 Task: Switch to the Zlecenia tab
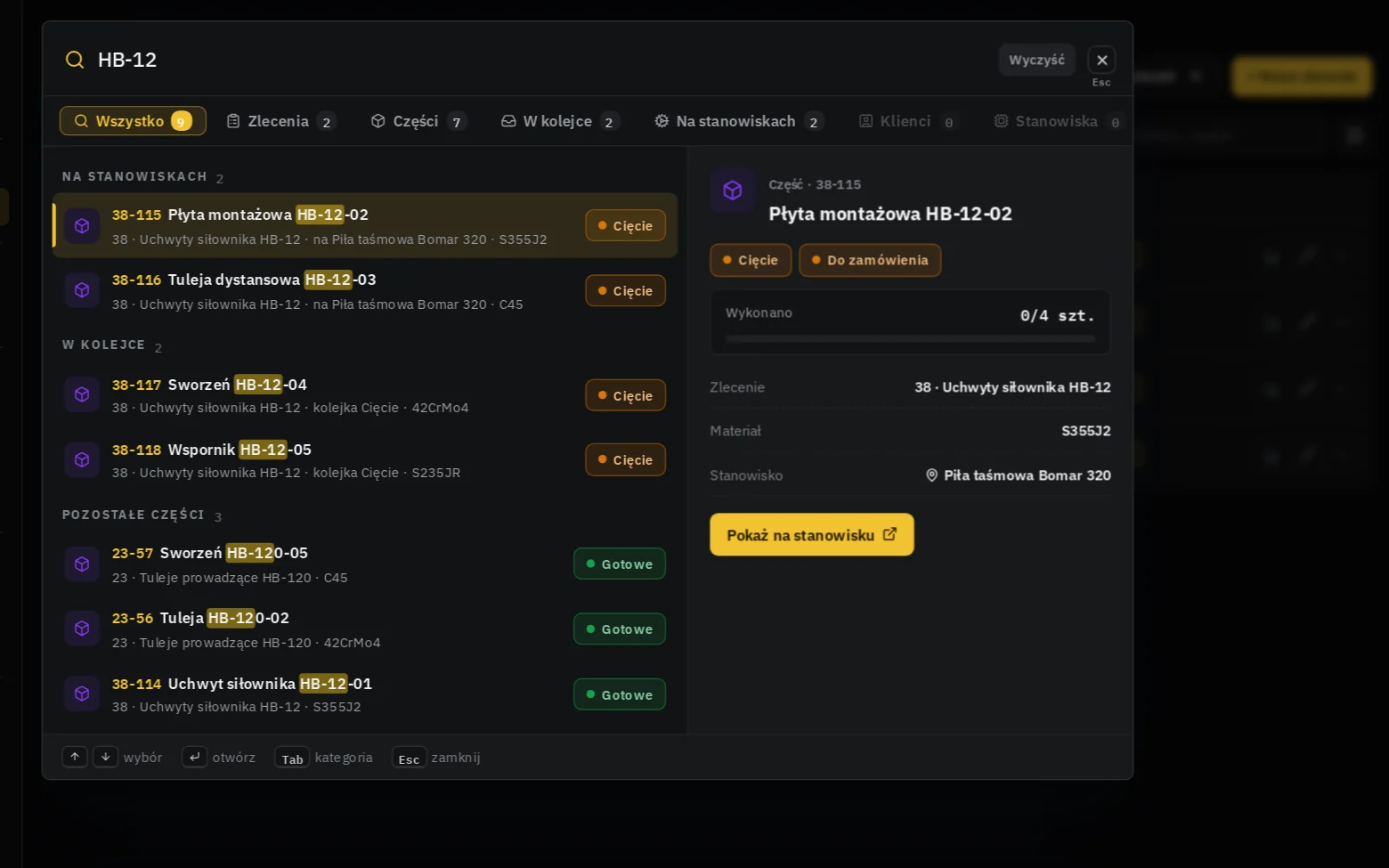point(280,121)
